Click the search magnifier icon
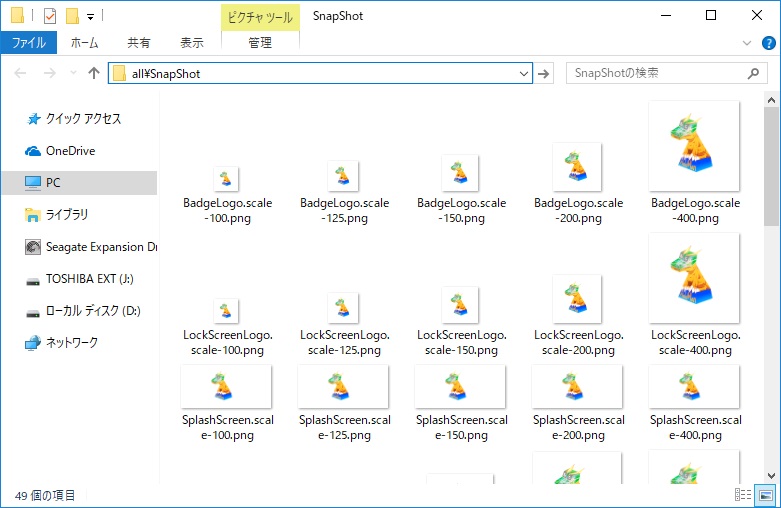Viewport: 781px width, 508px height. tap(754, 73)
